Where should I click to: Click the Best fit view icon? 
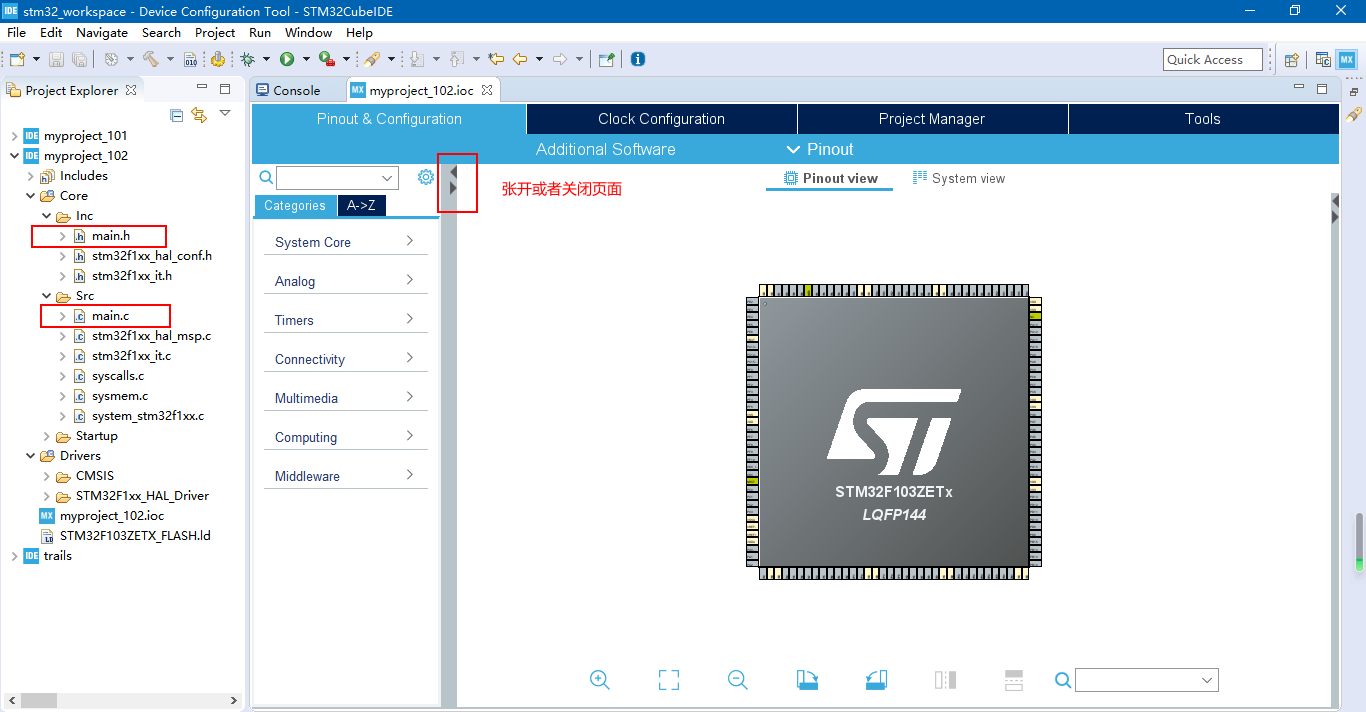[x=668, y=679]
